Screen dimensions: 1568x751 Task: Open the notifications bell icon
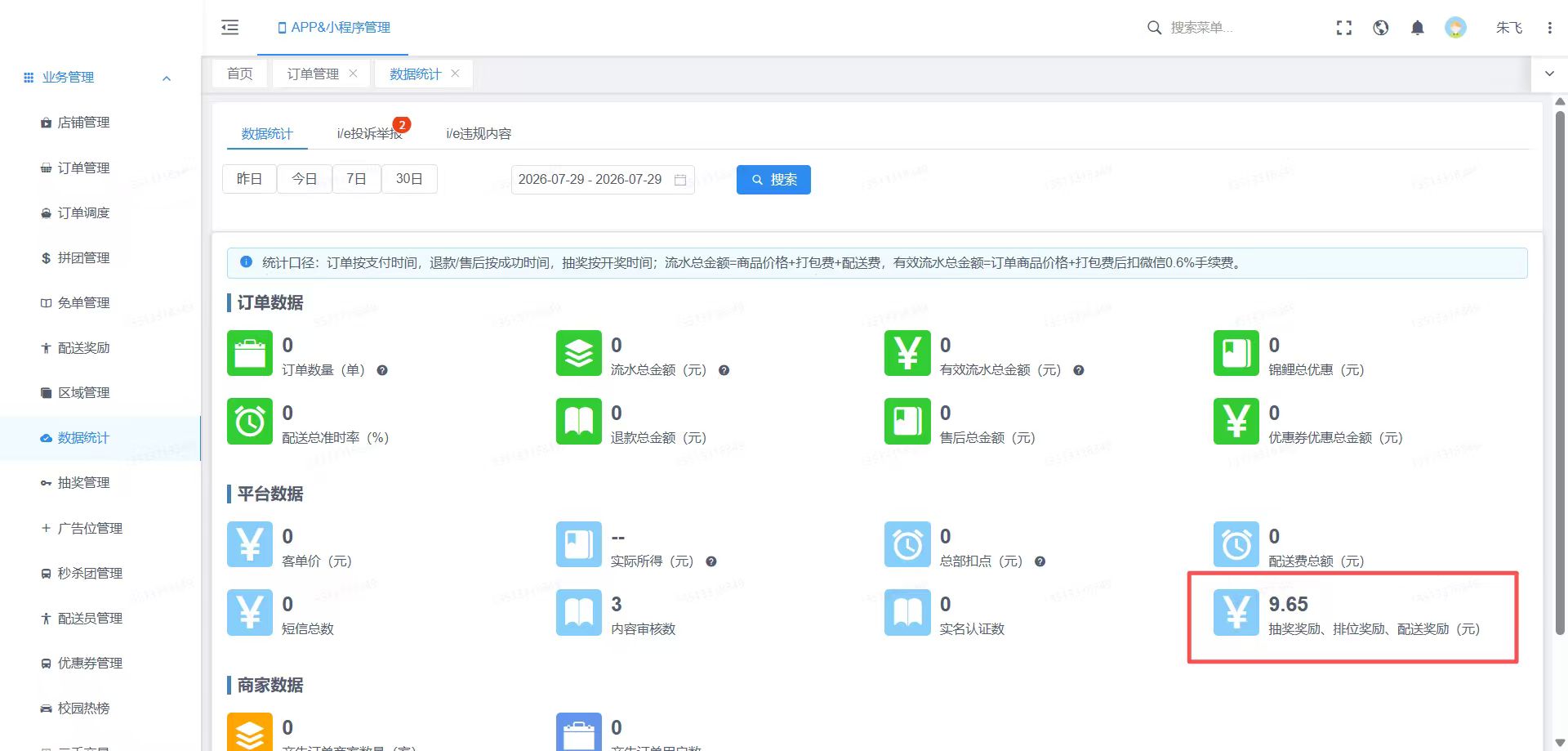[1417, 28]
